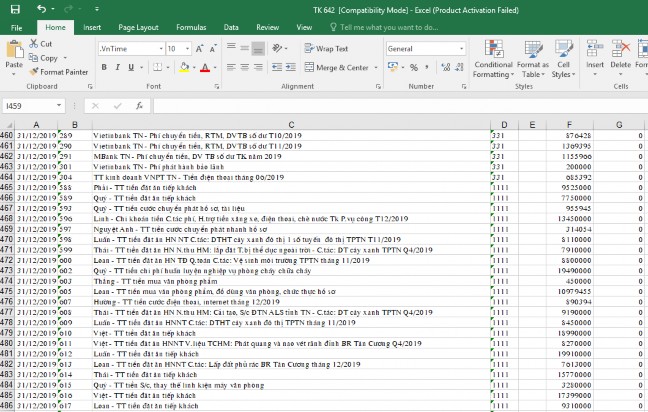This screenshot has height=412, width=648.
Task: Open the File backstage menu
Action: tap(16, 28)
